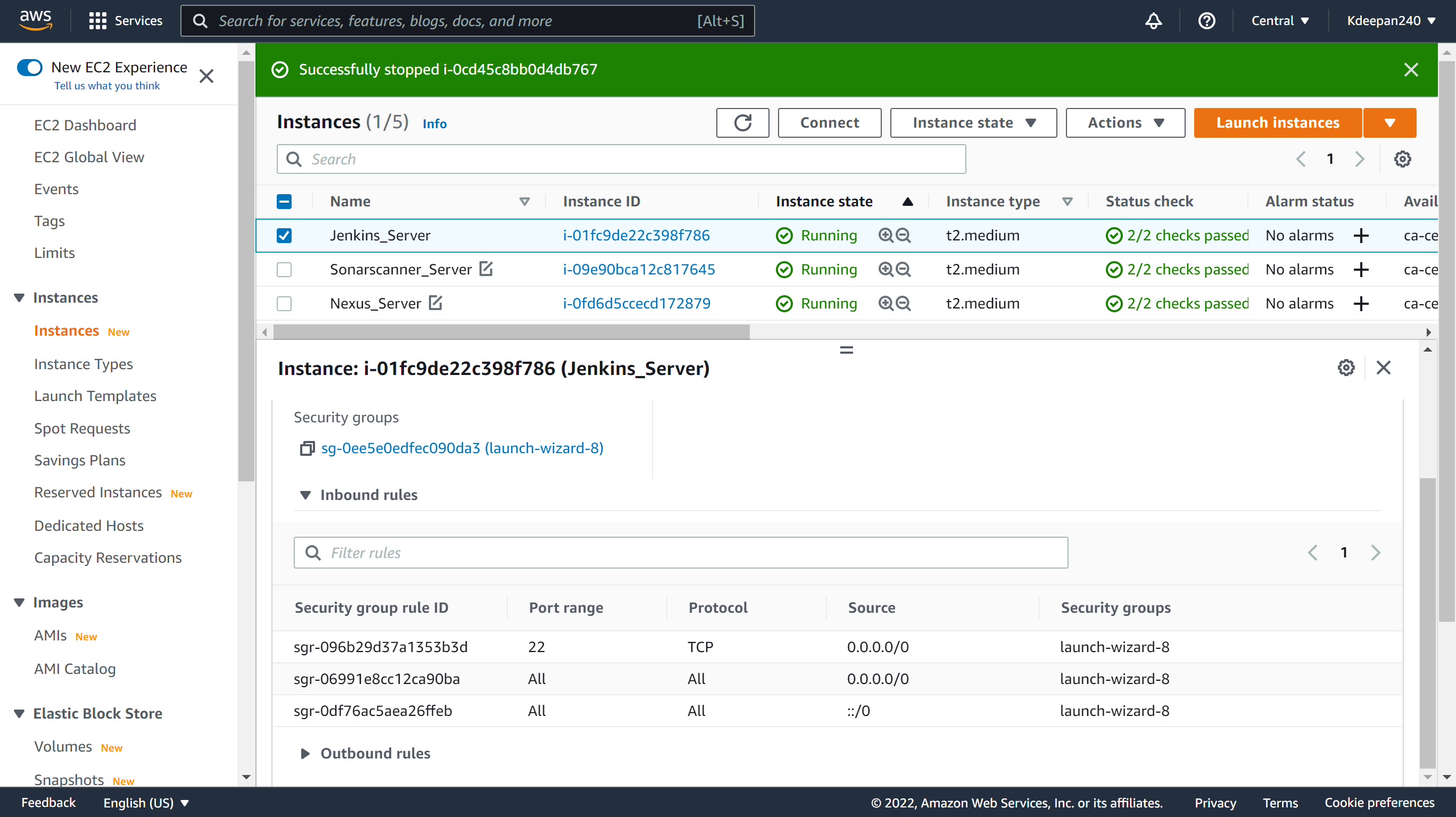Viewport: 1456px width, 817px height.
Task: Go to previous inbound rules page
Action: (1312, 552)
